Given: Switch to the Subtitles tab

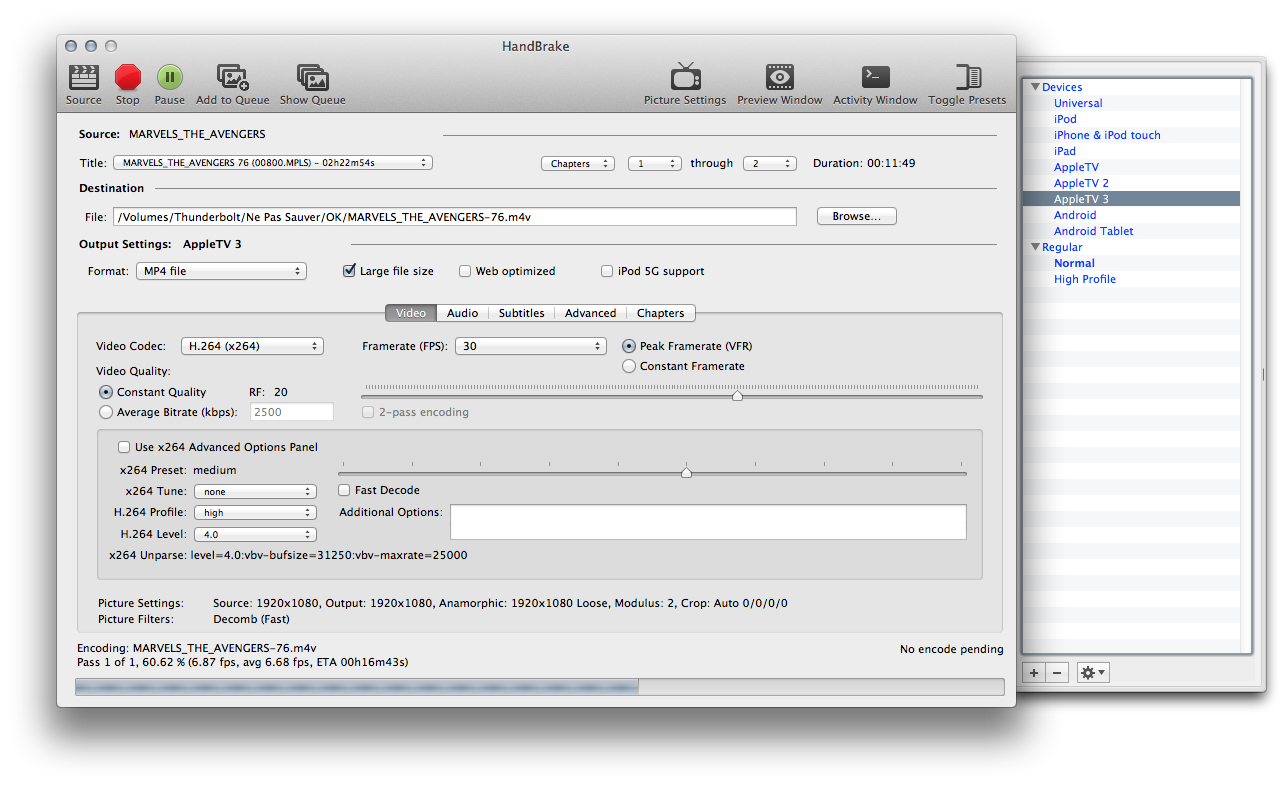Looking at the screenshot, I should (x=521, y=313).
